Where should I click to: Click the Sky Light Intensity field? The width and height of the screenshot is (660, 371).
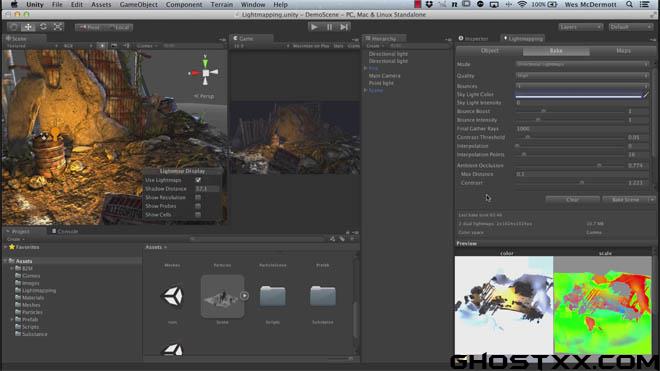click(582, 103)
